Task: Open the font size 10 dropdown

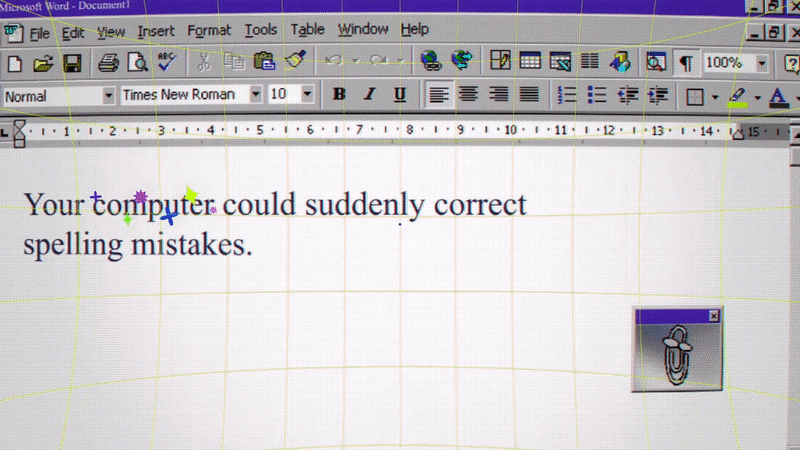Action: pyautogui.click(x=307, y=94)
